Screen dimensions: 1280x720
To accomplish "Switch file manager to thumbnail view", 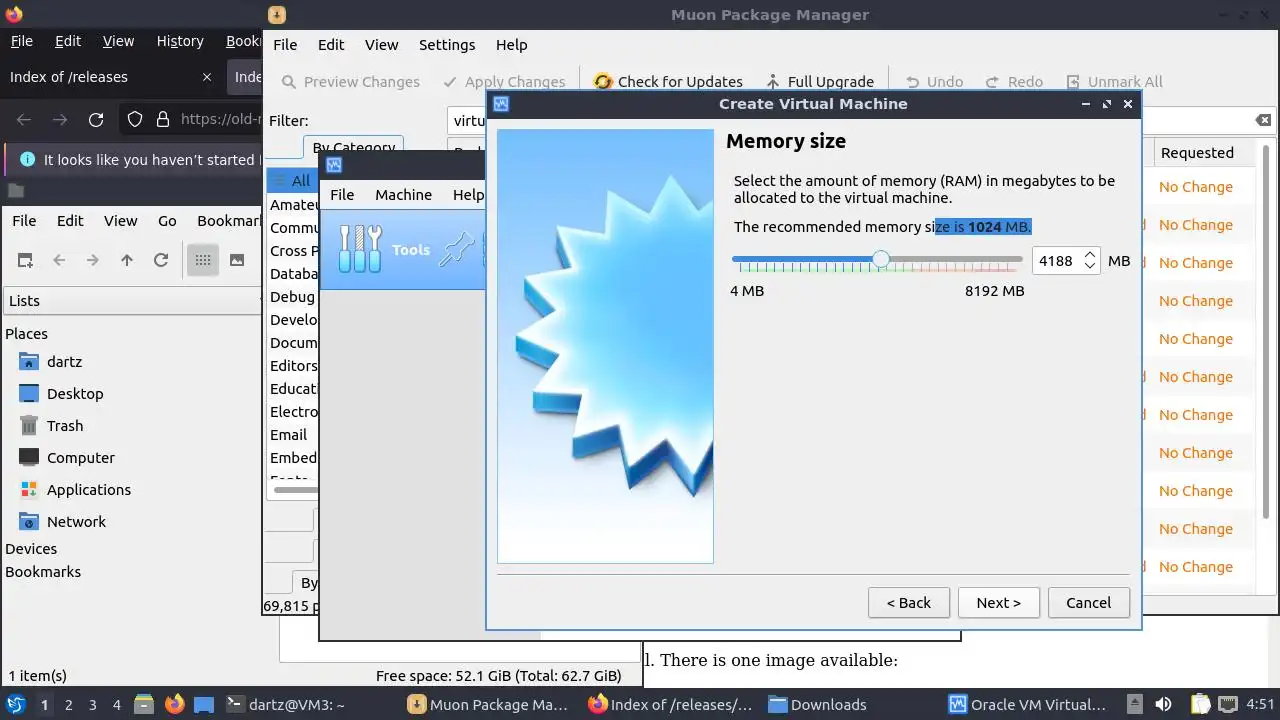I will [237, 260].
